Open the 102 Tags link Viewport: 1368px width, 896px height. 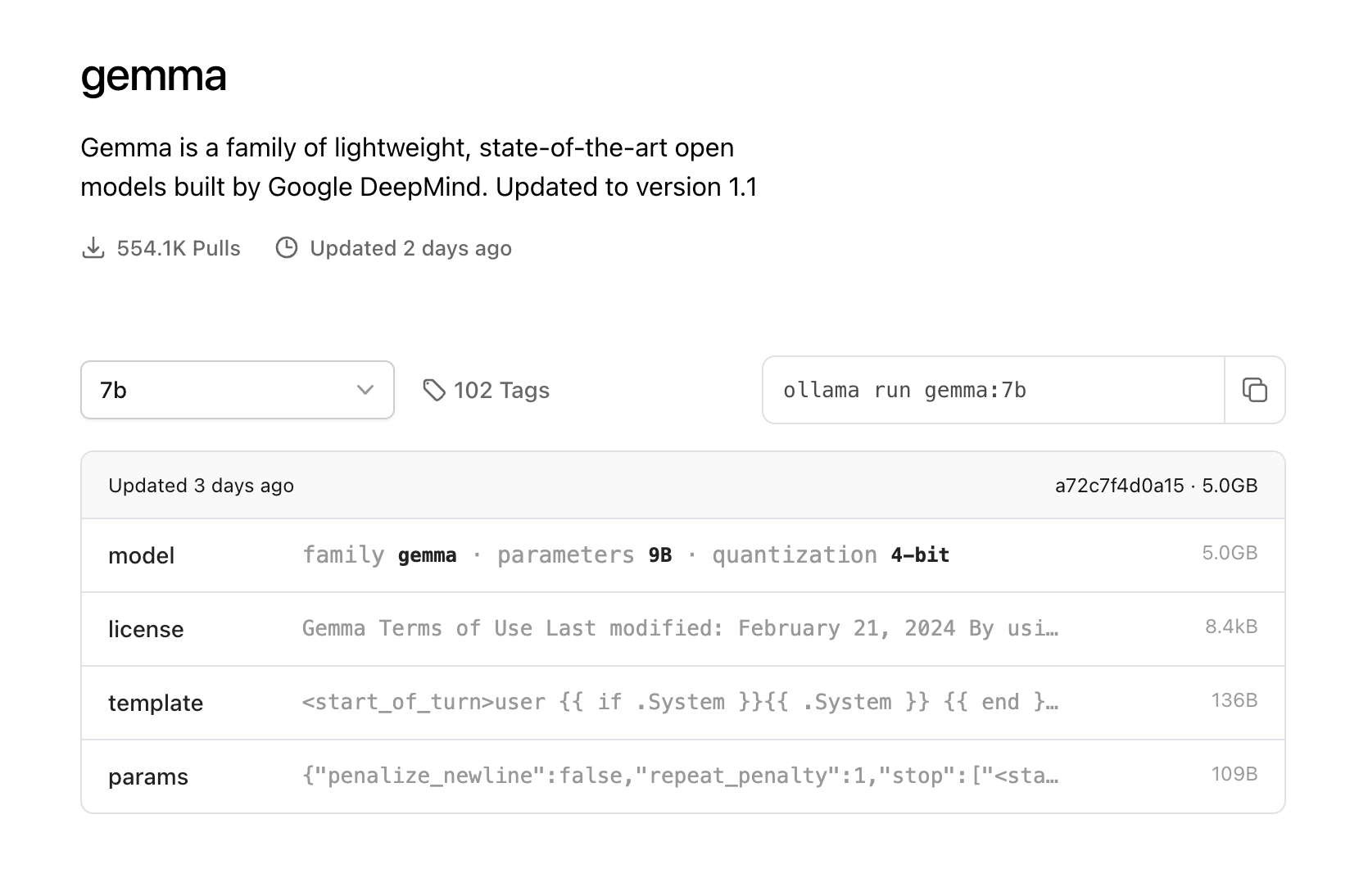(486, 390)
